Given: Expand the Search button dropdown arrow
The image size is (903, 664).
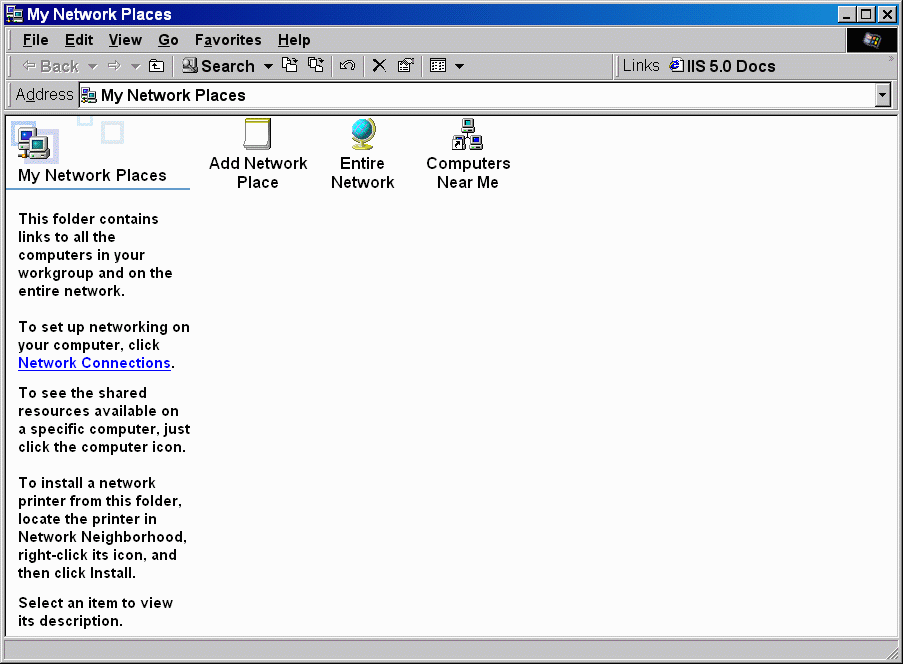Looking at the screenshot, I should point(268,66).
